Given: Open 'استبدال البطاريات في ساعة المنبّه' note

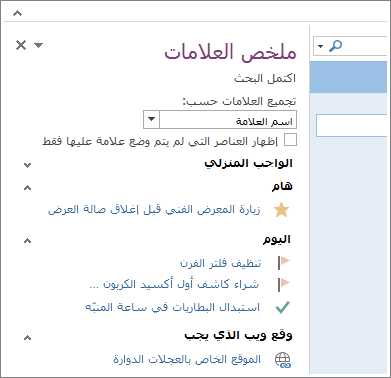Looking at the screenshot, I should [172, 307].
